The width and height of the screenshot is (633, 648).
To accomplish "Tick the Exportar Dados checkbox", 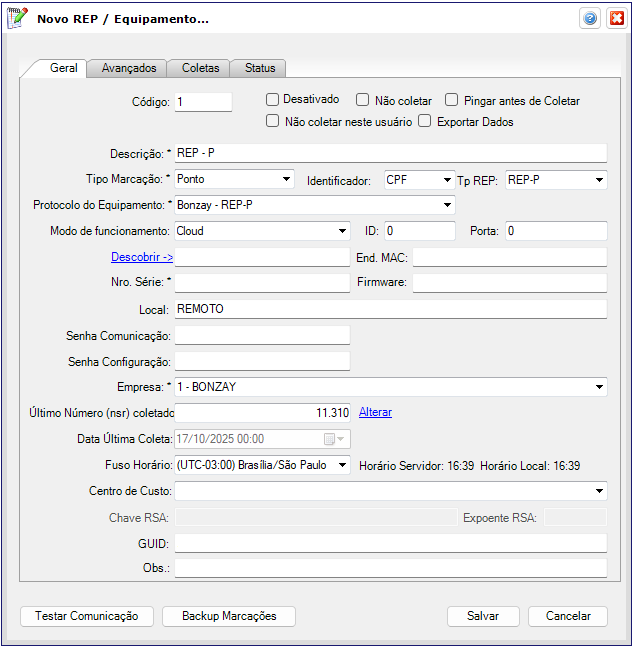I will 425,122.
